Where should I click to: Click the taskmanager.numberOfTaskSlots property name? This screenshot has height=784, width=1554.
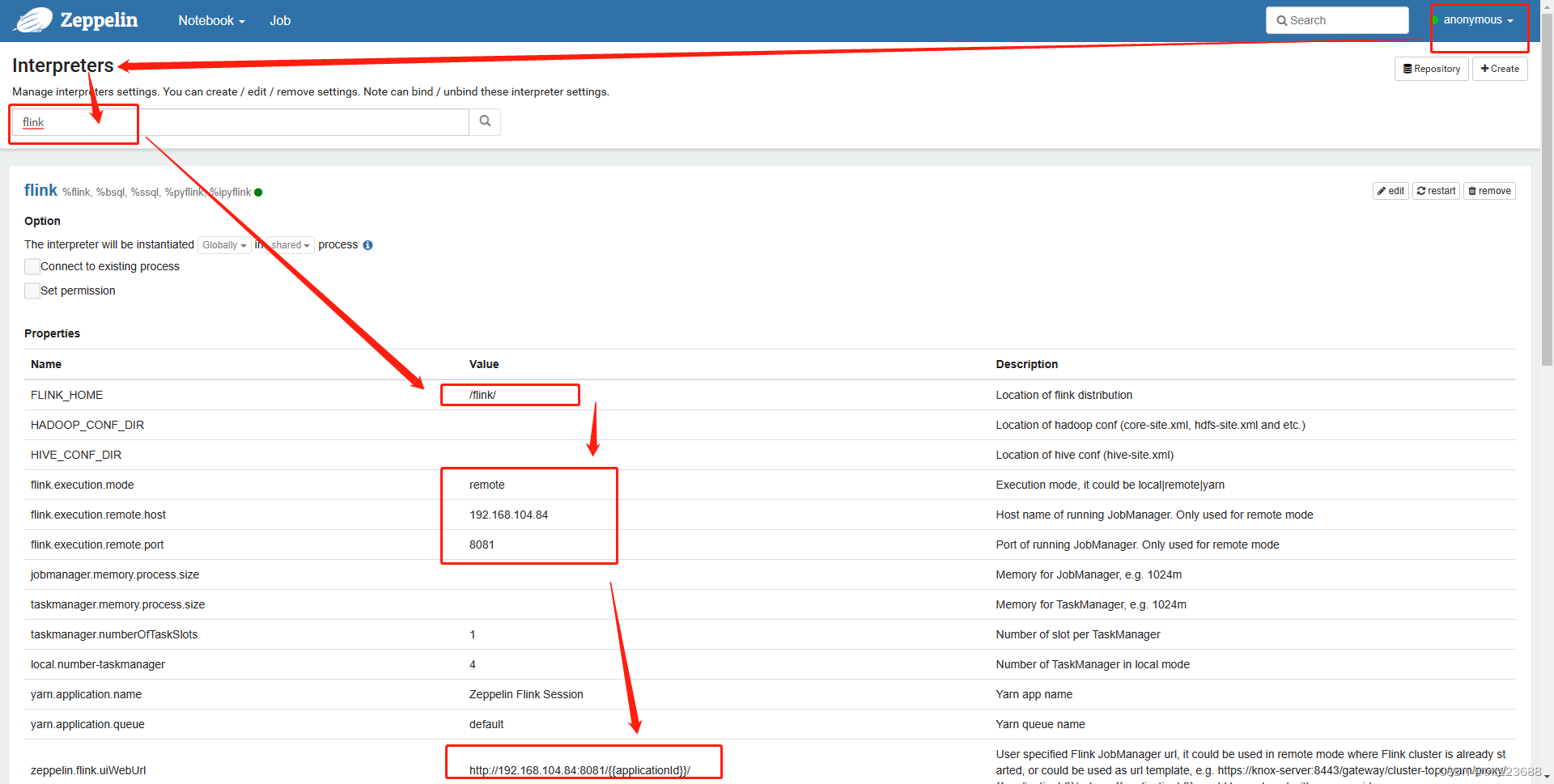114,634
